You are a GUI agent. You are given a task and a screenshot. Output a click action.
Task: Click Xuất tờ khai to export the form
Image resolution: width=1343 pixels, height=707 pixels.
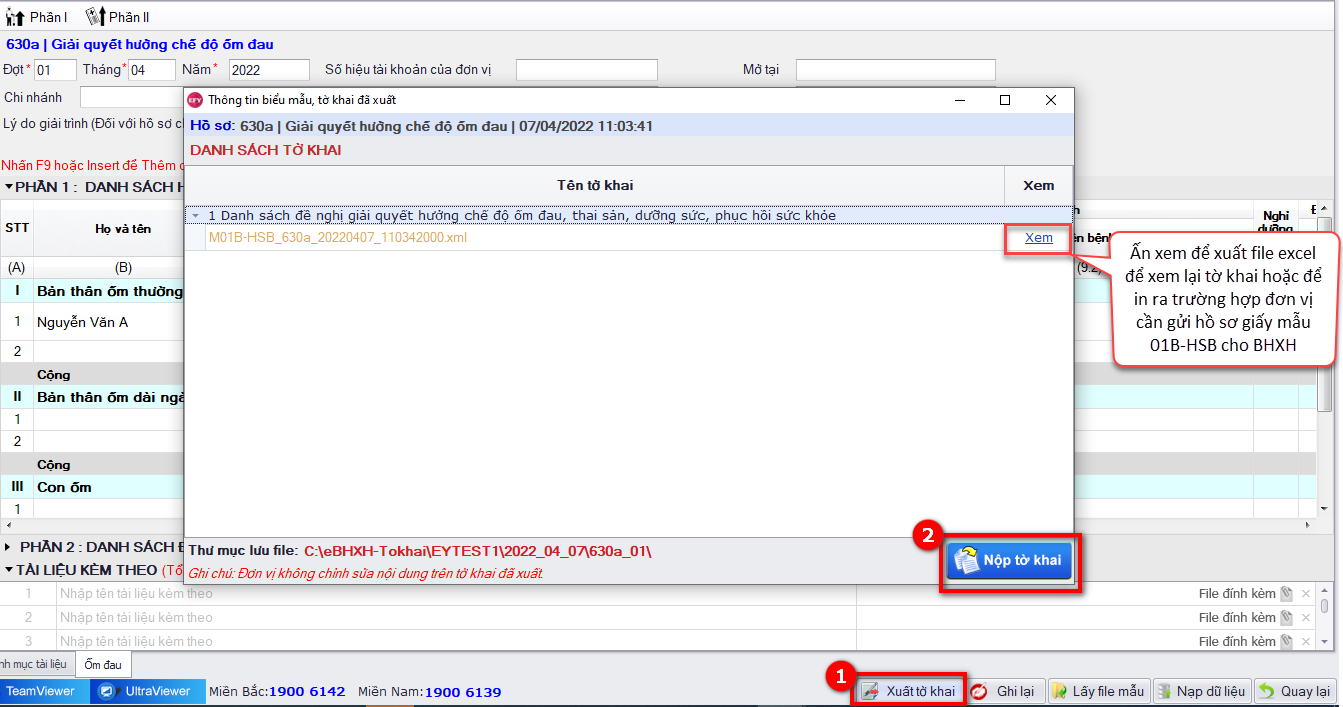tap(909, 691)
